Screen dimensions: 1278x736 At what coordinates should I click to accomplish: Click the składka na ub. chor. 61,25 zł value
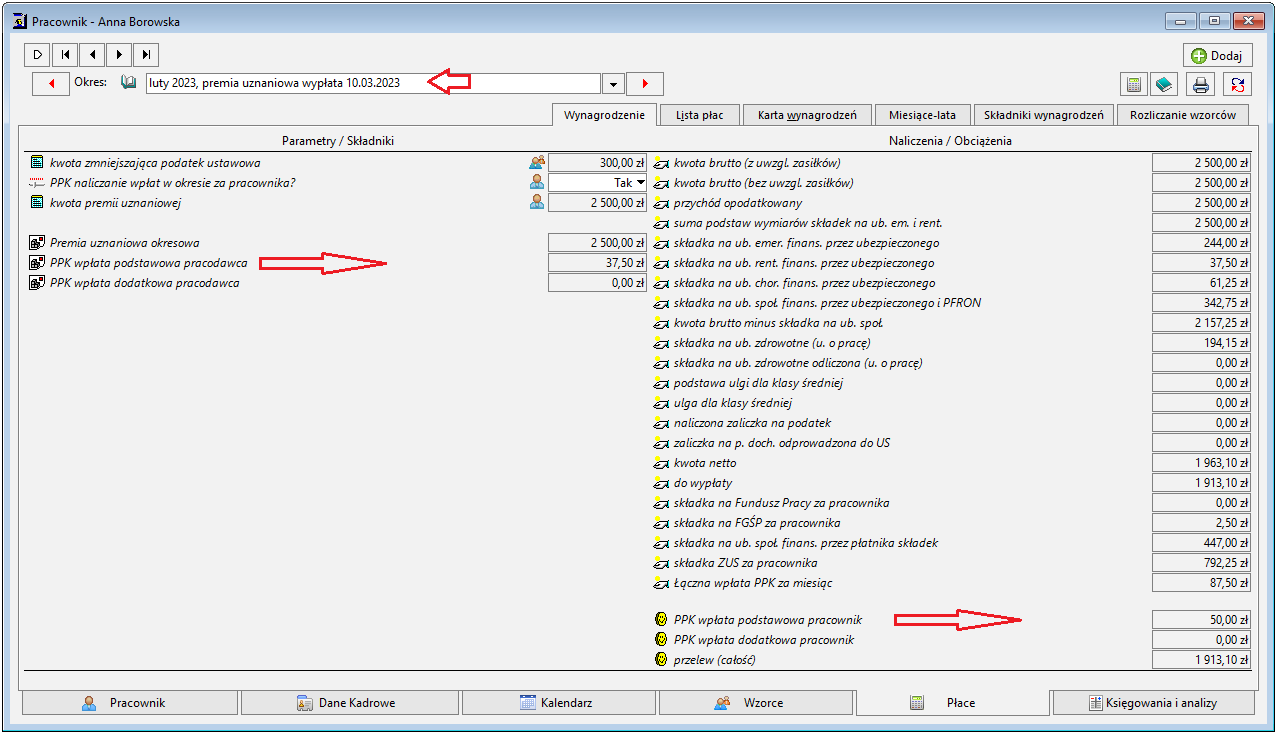pyautogui.click(x=1202, y=283)
